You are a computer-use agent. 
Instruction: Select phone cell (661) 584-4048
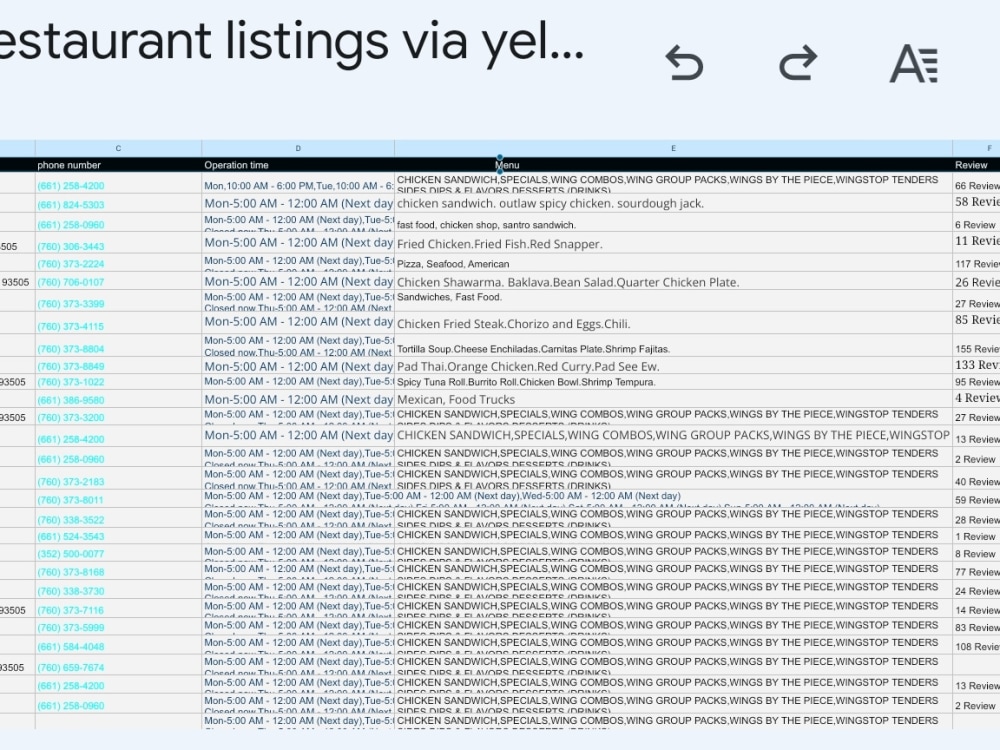pos(119,645)
